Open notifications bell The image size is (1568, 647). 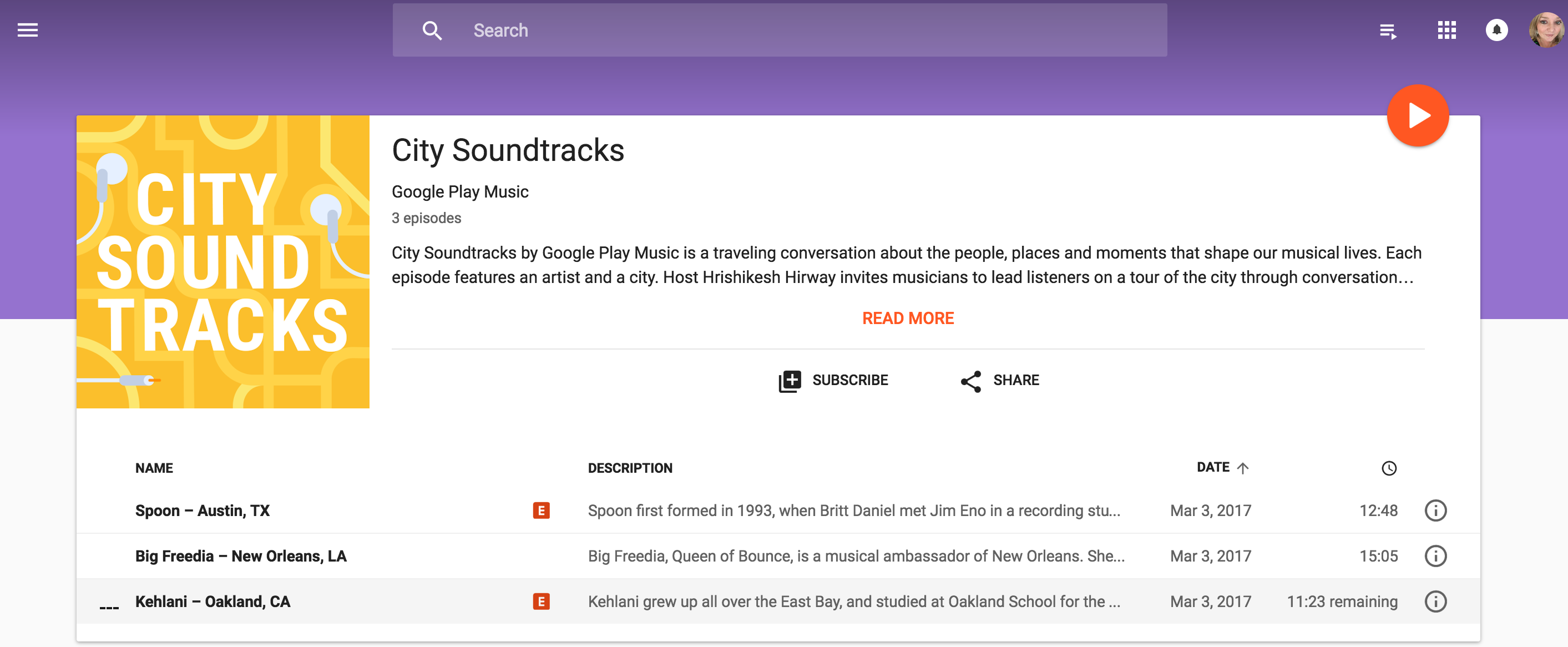coord(1496,30)
